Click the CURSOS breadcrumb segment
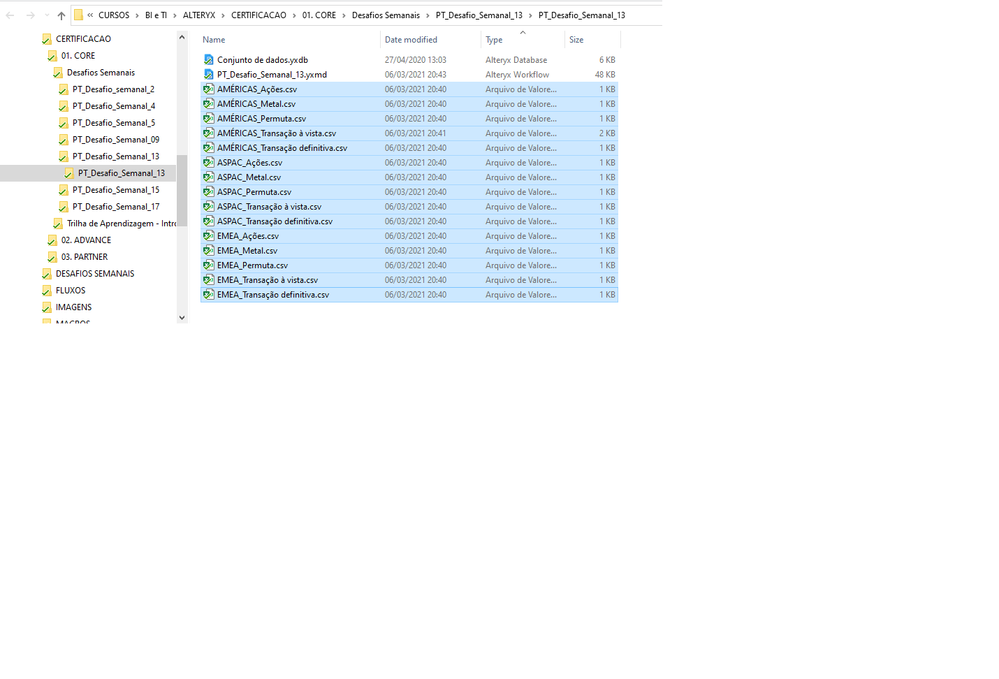 [113, 15]
